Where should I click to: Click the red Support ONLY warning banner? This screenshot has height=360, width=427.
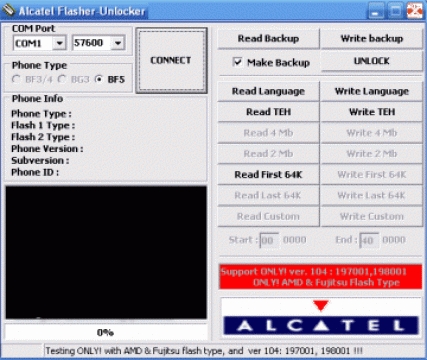coord(320,277)
